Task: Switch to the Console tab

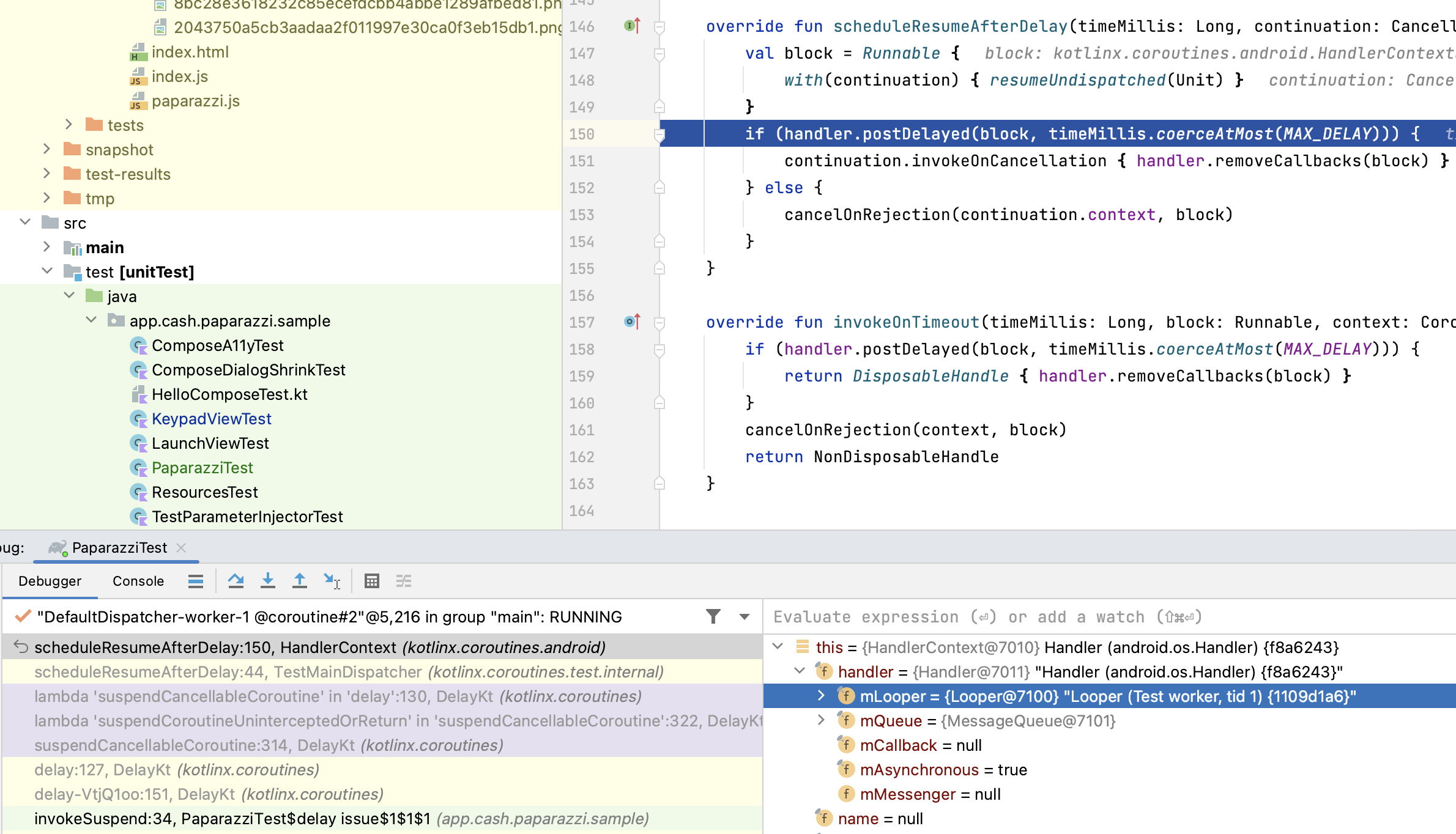Action: [x=138, y=581]
